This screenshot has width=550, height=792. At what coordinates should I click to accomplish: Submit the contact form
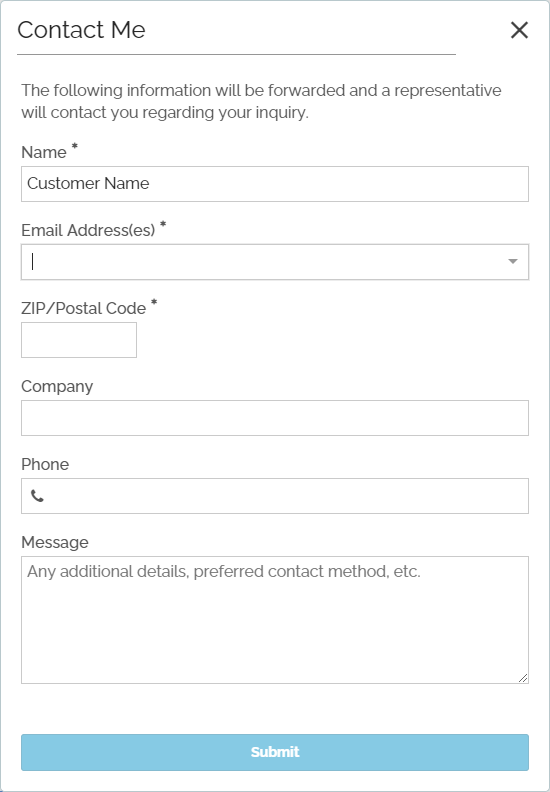coord(275,752)
